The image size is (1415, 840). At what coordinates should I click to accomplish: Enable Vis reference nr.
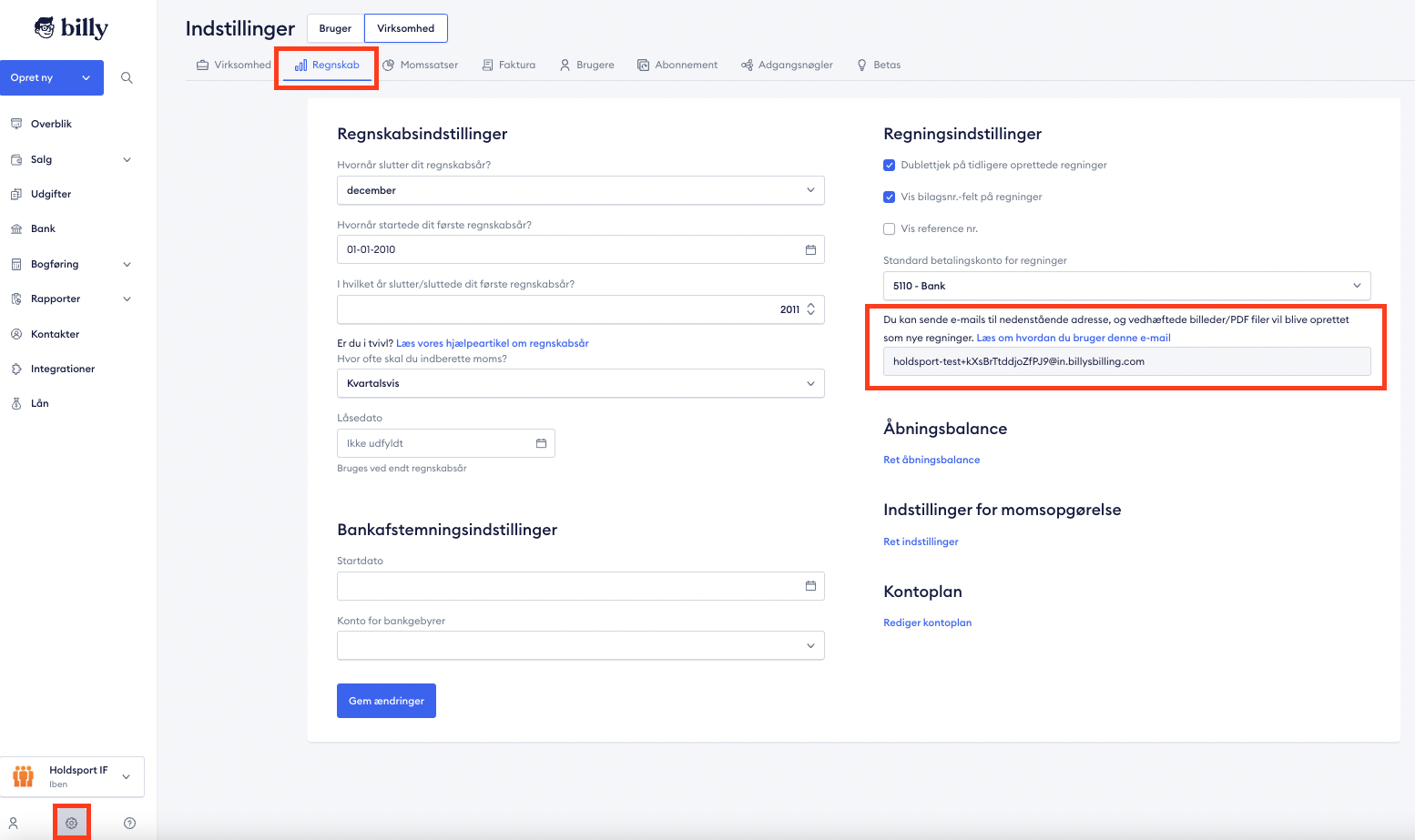(889, 228)
